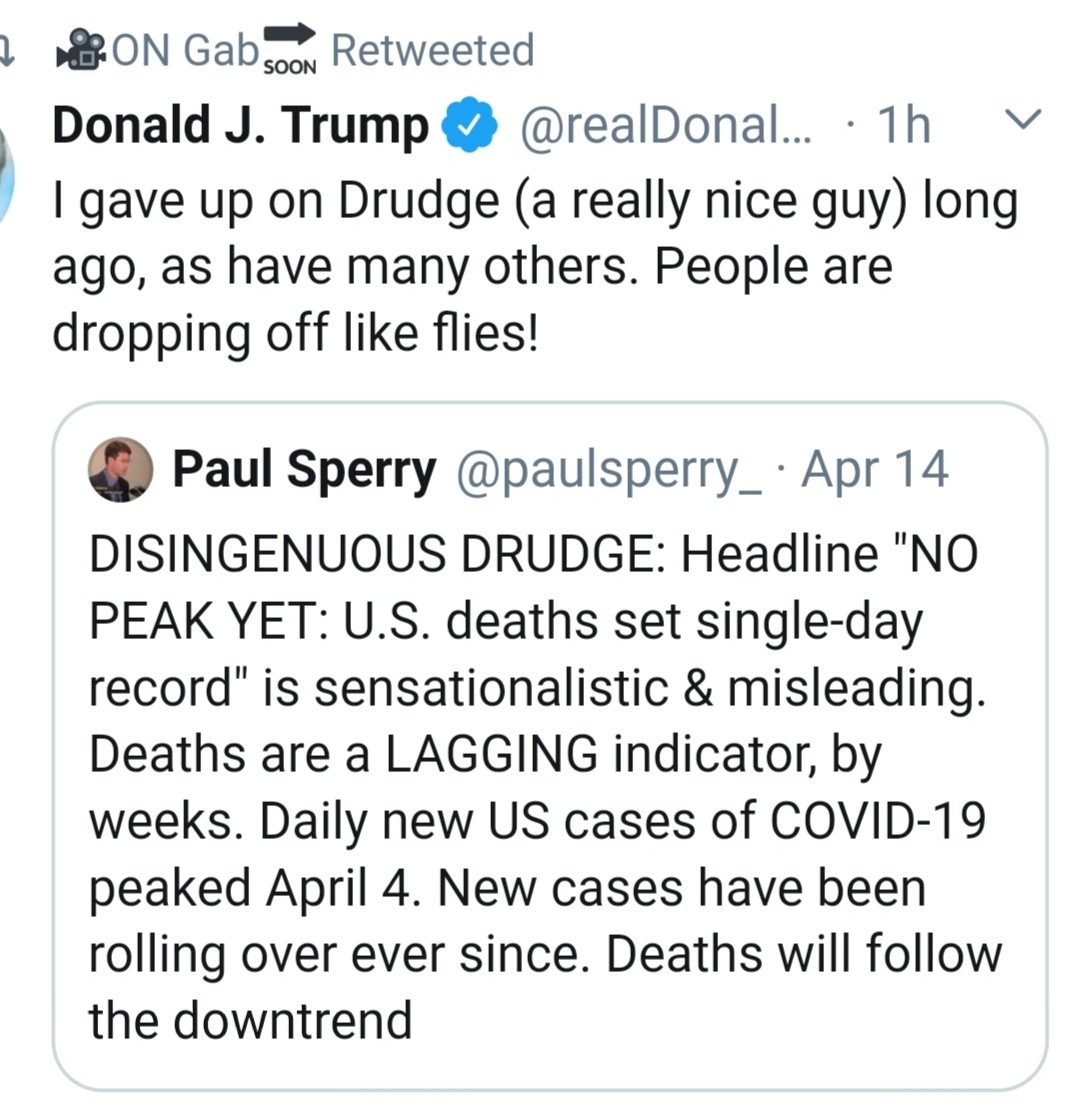Click the Paul Sperry display name
The height and width of the screenshot is (1113, 1079).
coord(304,470)
